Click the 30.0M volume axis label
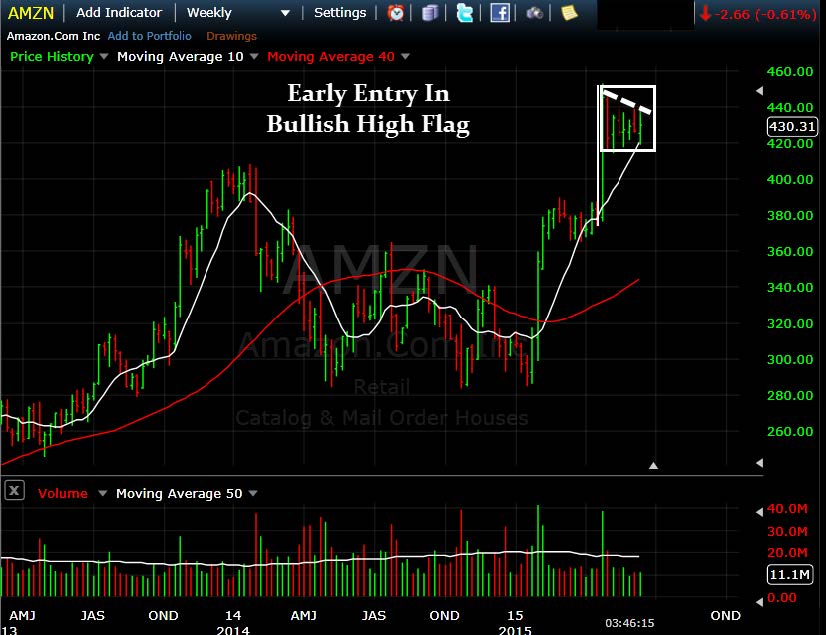 tap(787, 531)
